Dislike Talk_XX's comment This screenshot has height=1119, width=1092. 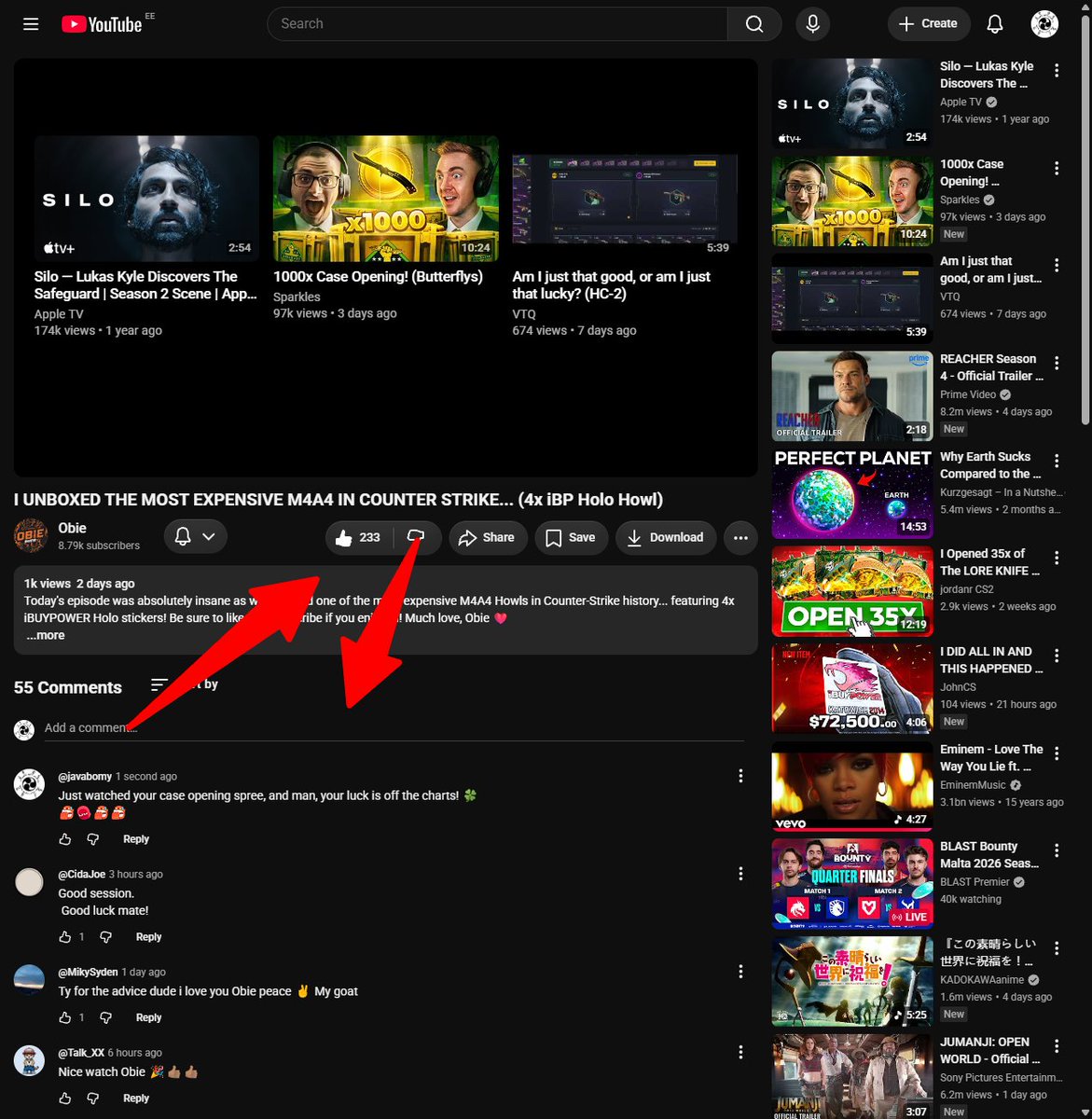point(93,1098)
